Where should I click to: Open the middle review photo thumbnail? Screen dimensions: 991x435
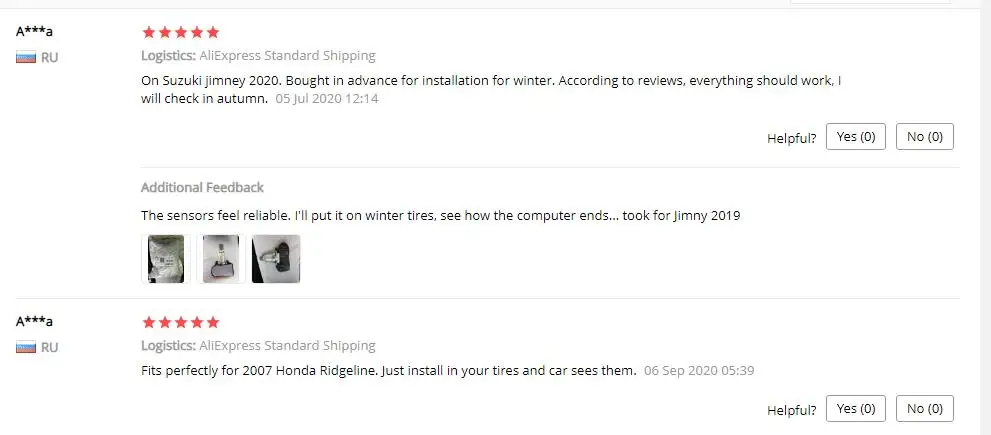click(221, 259)
